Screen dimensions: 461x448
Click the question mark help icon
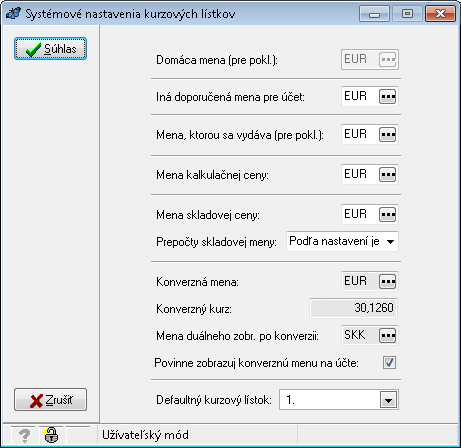tap(24, 435)
